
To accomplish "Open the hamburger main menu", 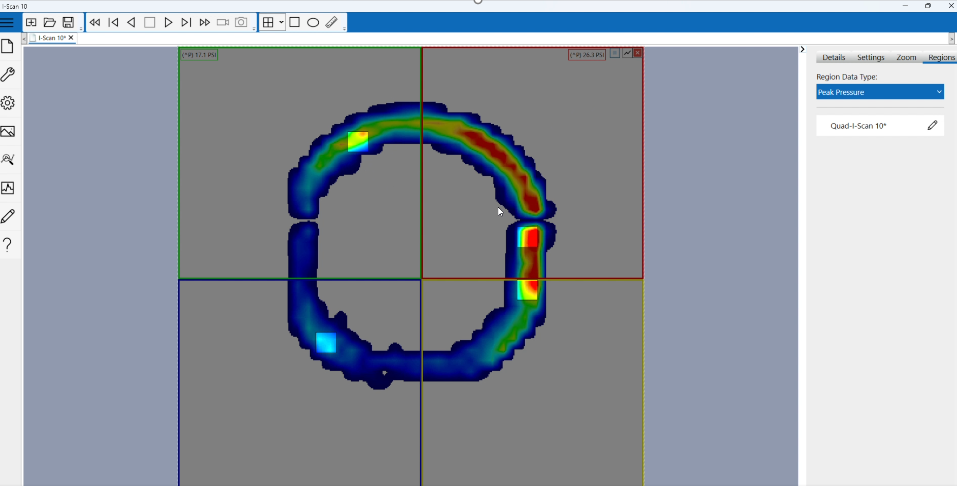I will point(7,23).
